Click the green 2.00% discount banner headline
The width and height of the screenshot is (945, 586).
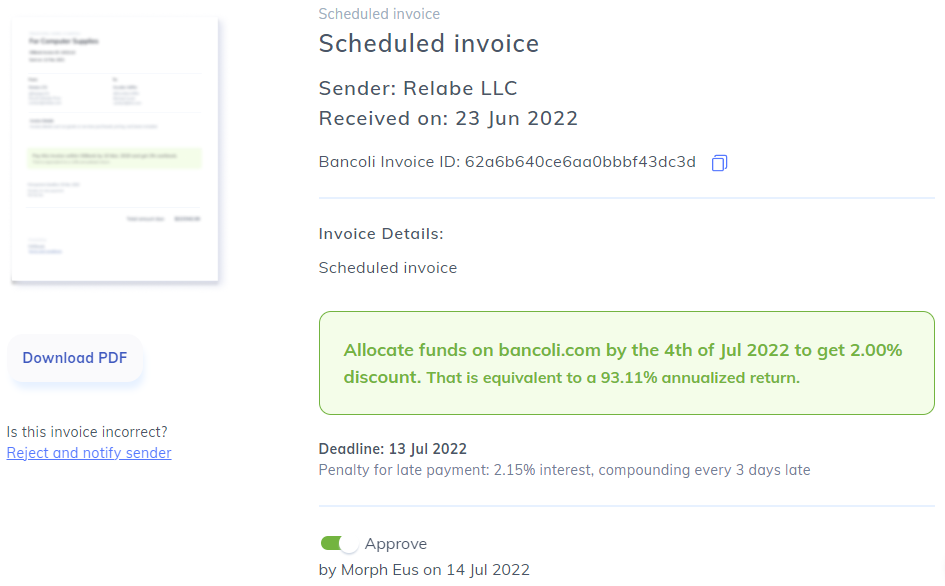(622, 351)
